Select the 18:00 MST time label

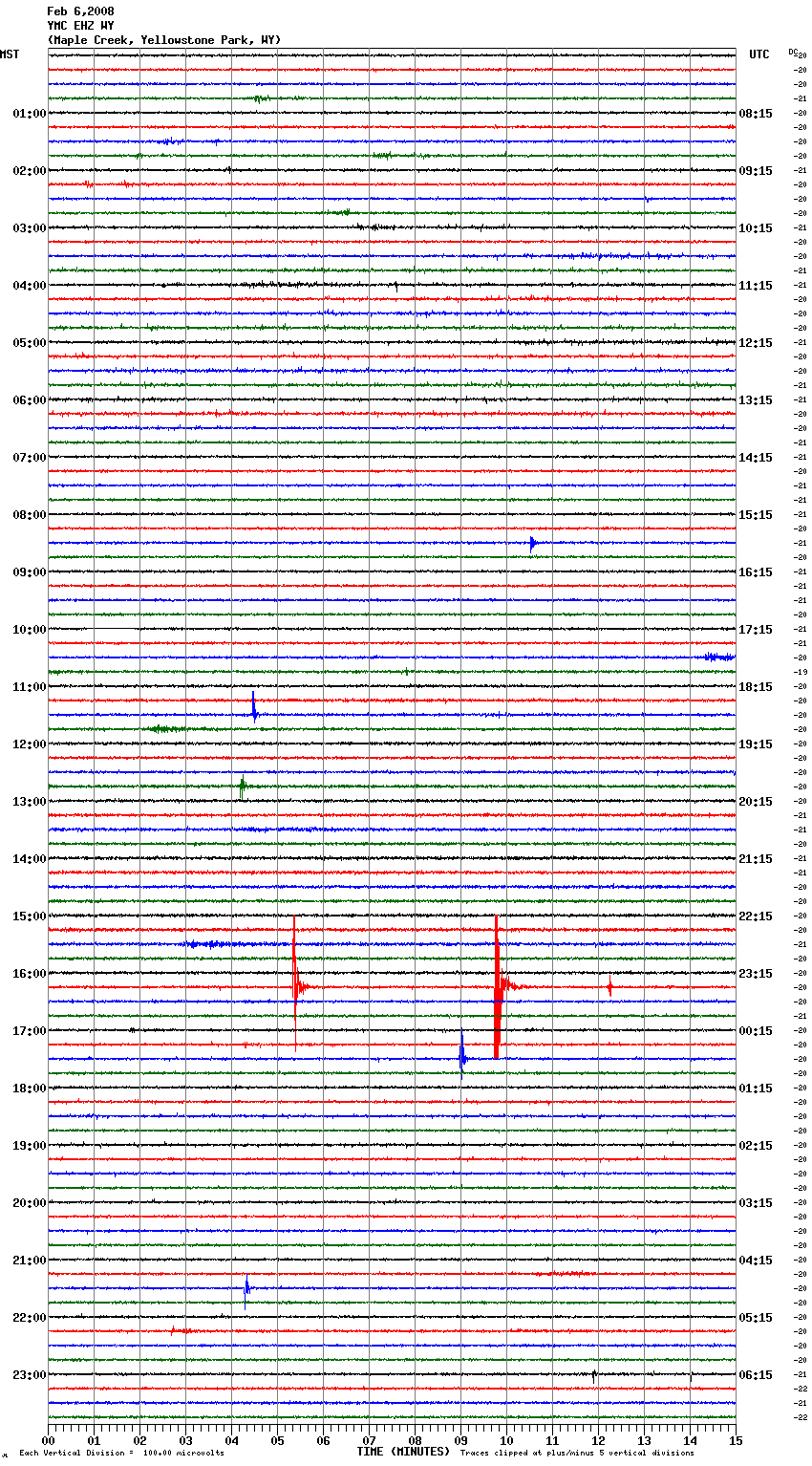pos(30,1089)
